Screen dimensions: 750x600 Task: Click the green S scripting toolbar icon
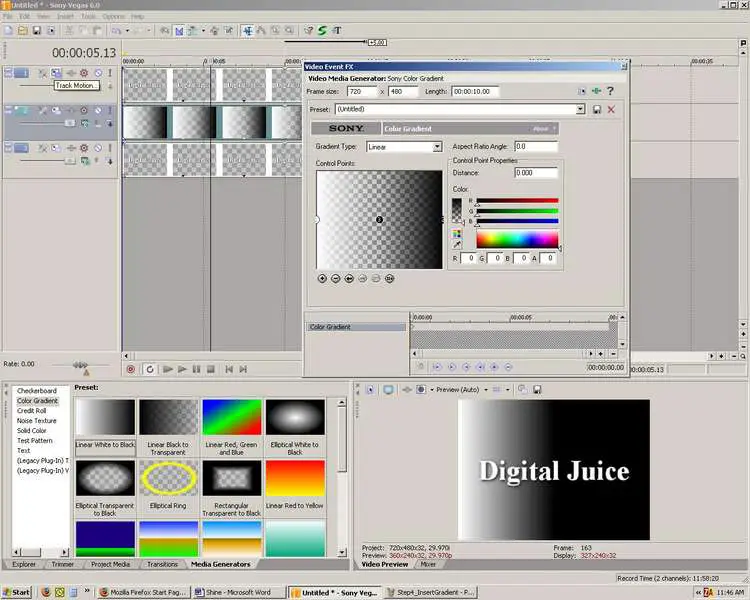[322, 31]
